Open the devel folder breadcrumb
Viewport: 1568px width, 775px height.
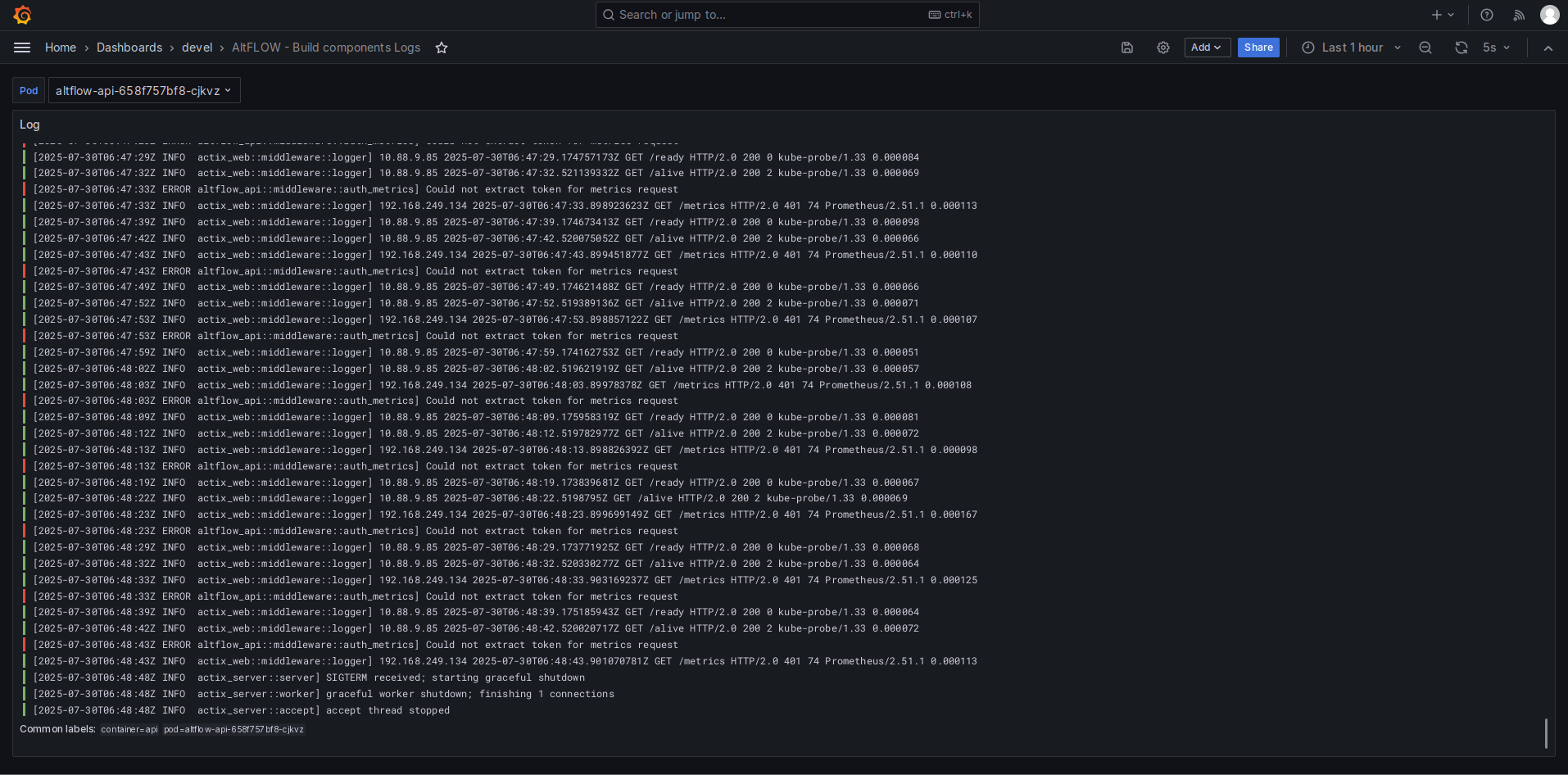click(197, 48)
